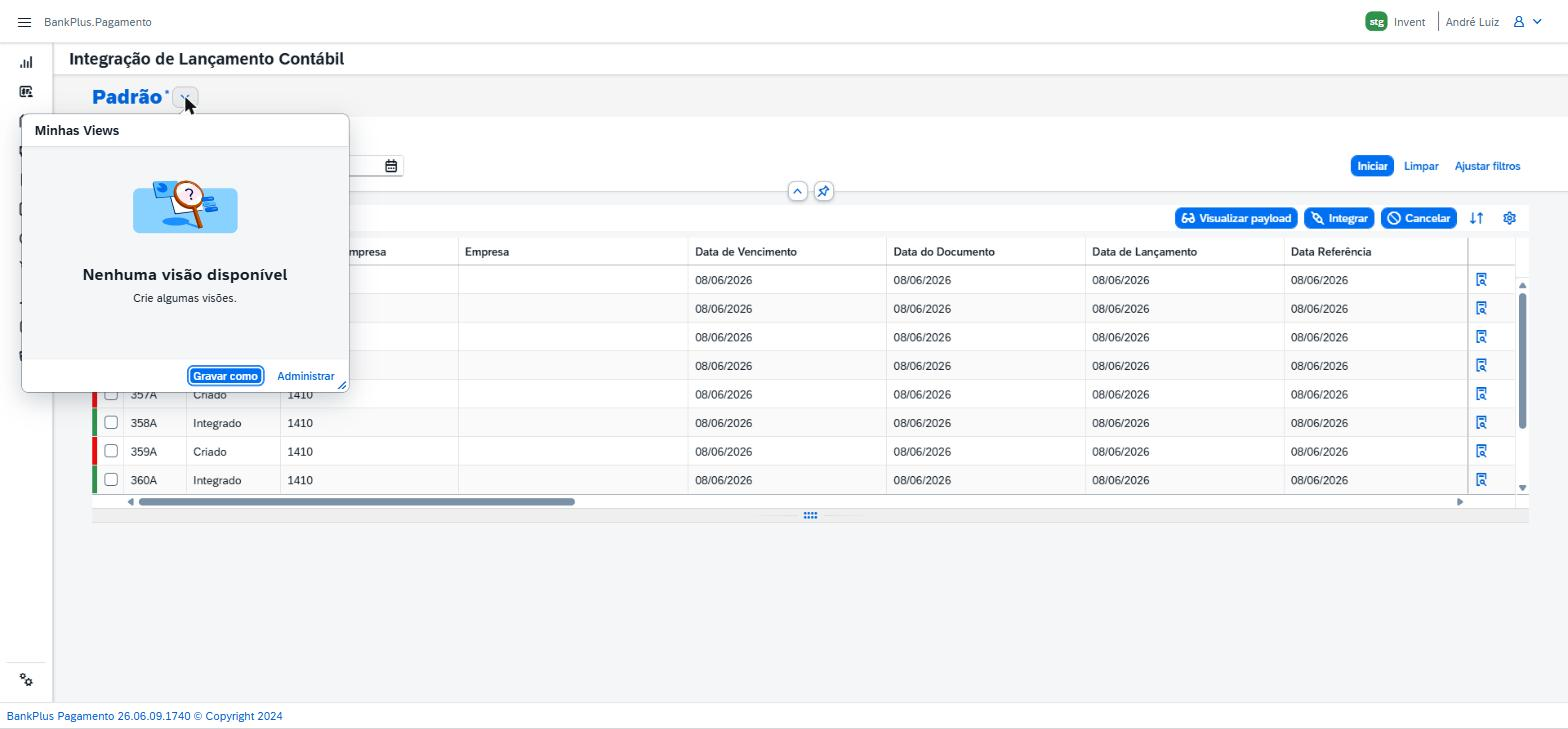Screen dimensions: 1568x729
Task: Click the Gravar como button
Action: (225, 376)
